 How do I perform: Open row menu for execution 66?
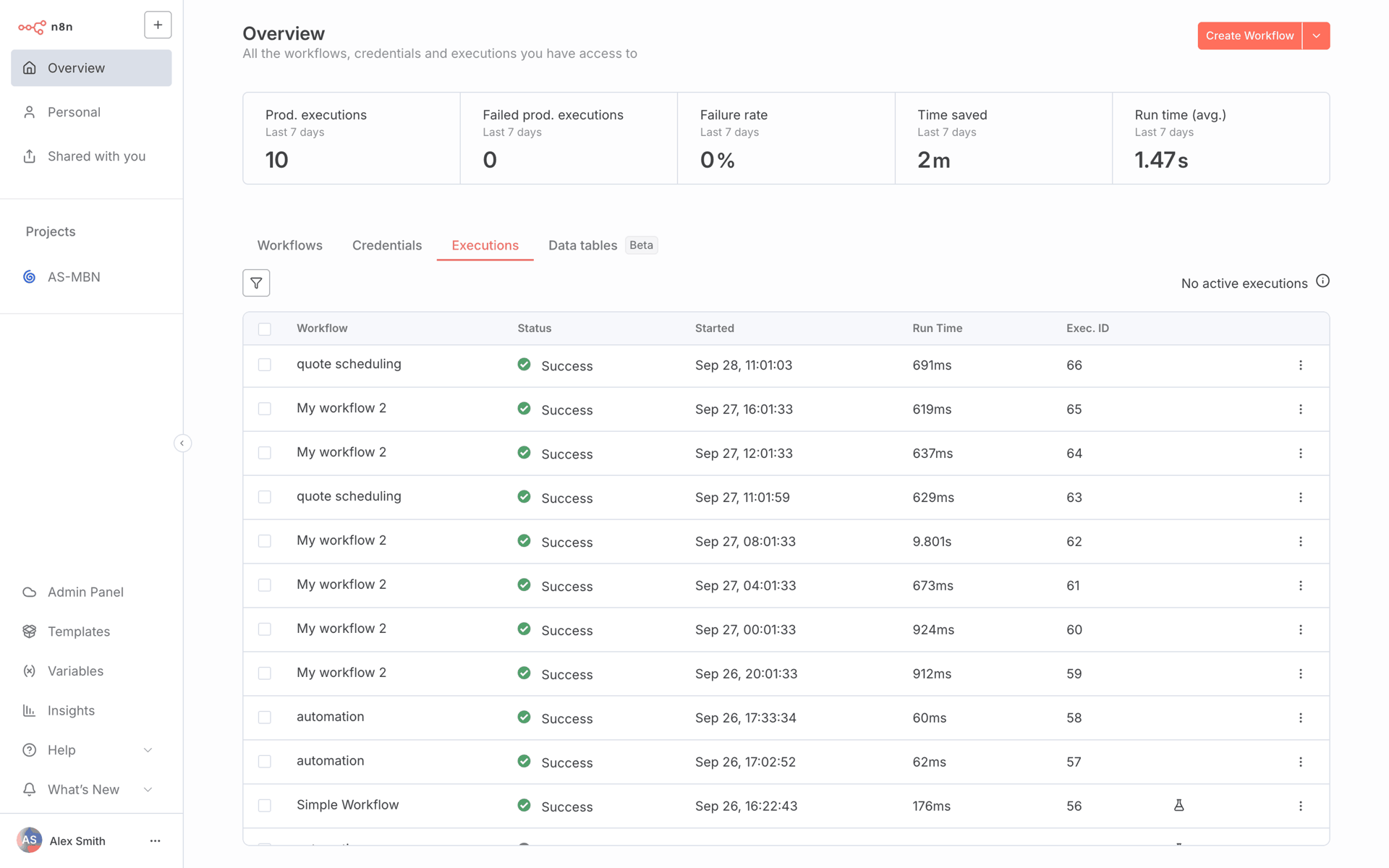(1300, 365)
